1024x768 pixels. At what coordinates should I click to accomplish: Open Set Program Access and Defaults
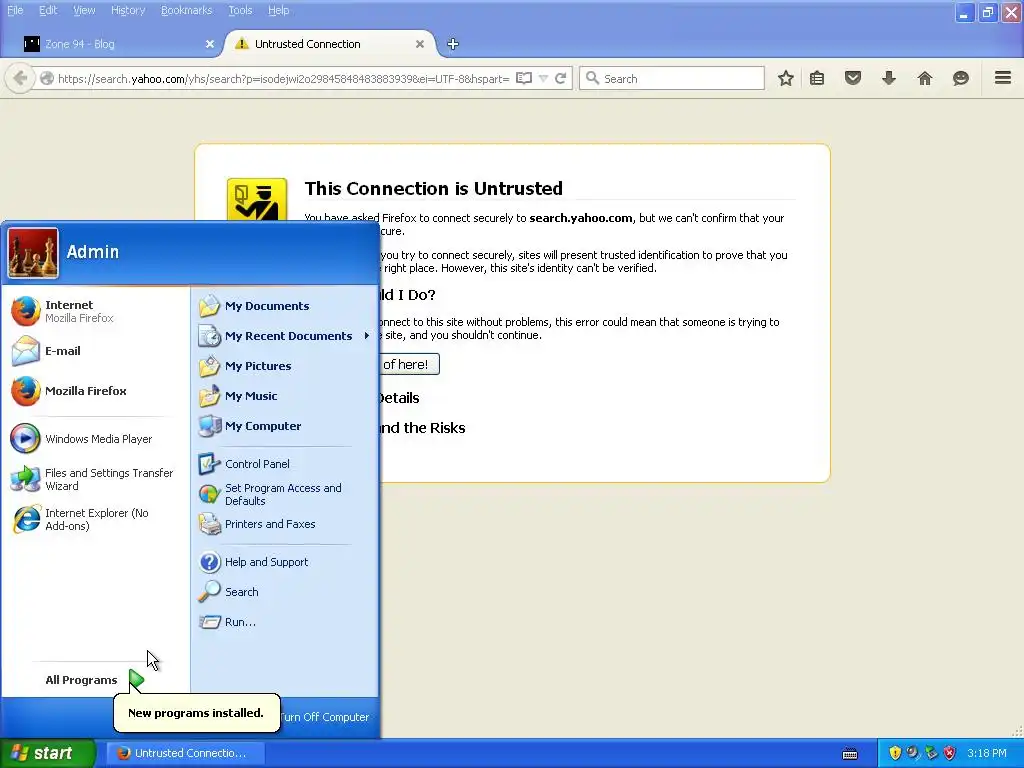pyautogui.click(x=285, y=494)
